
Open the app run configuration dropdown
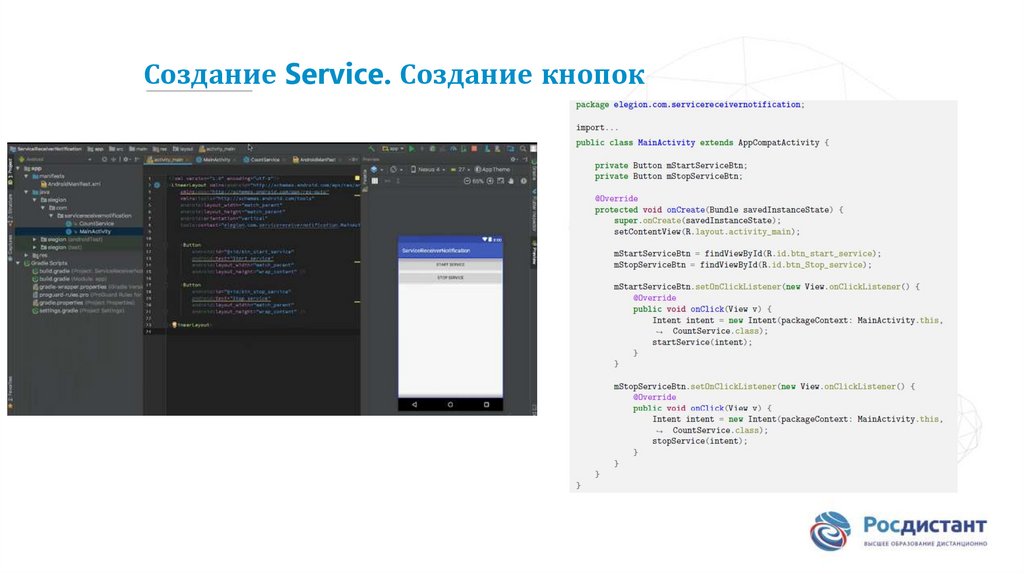(x=392, y=149)
